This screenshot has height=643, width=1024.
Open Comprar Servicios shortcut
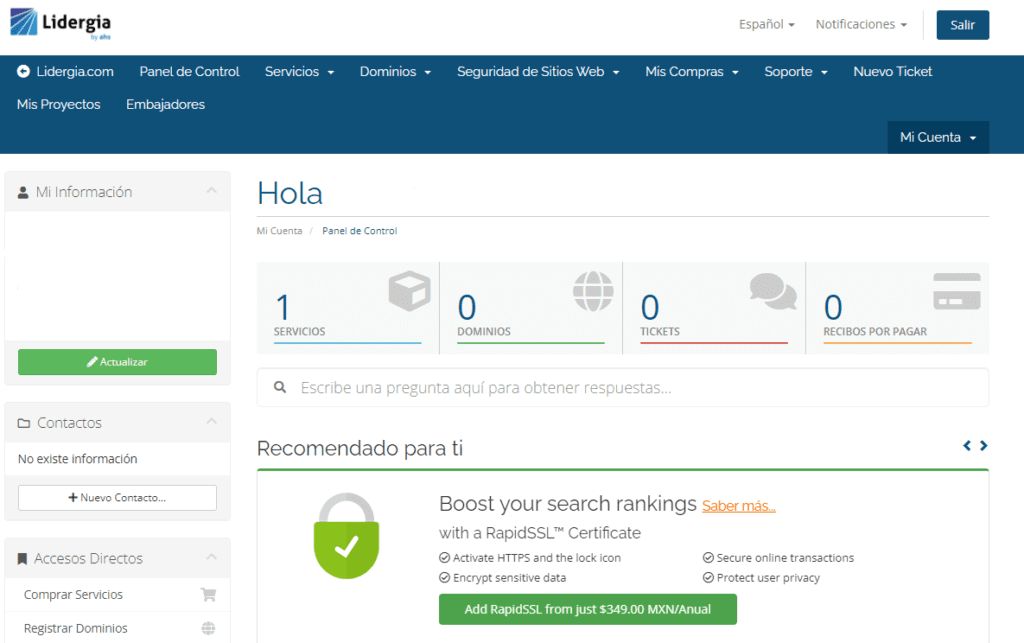click(x=118, y=595)
